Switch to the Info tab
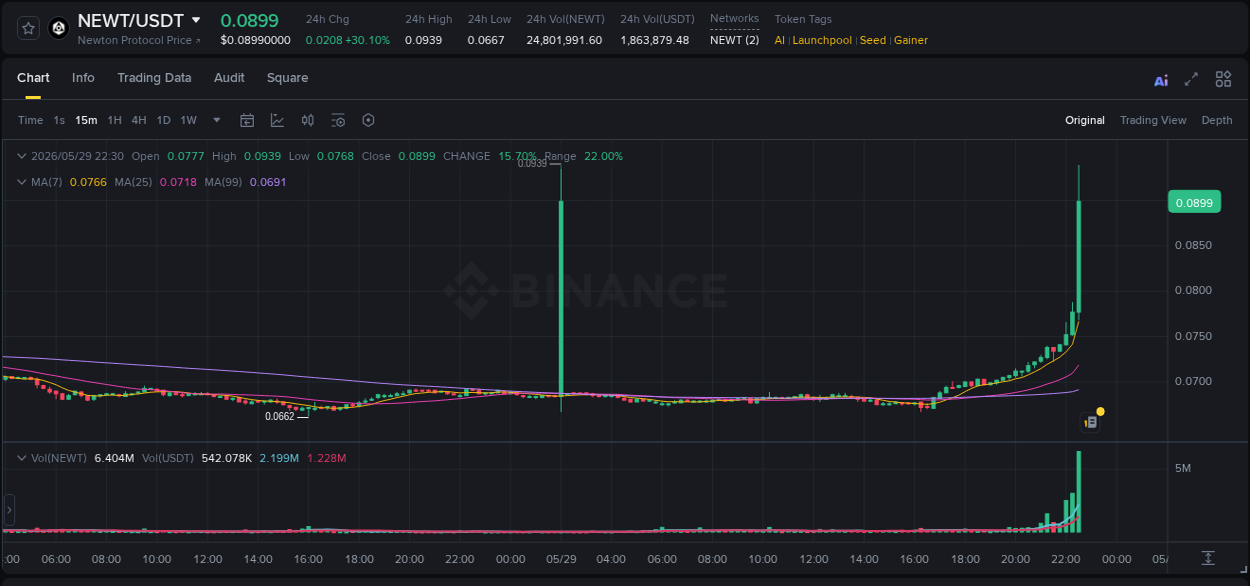 click(x=83, y=78)
